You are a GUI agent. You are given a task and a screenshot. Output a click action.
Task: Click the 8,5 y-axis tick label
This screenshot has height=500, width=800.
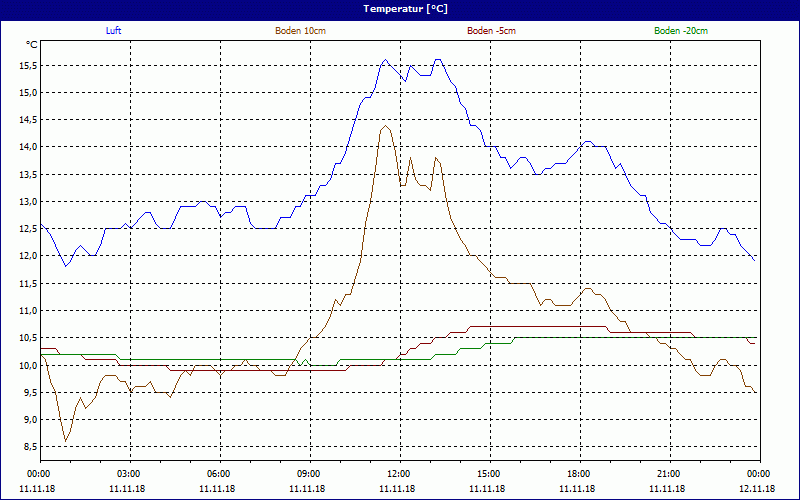click(x=29, y=447)
